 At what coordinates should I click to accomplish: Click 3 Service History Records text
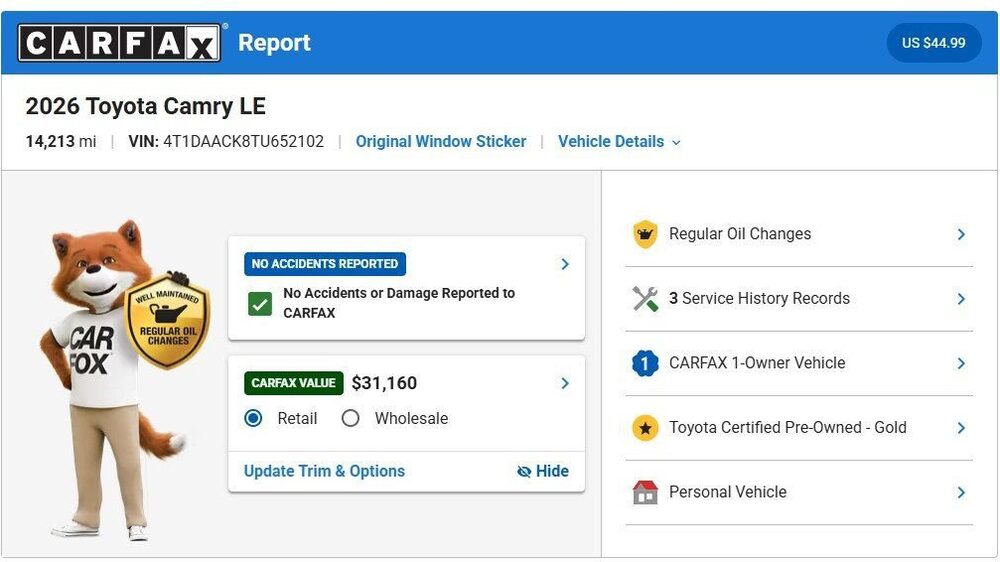(x=759, y=299)
